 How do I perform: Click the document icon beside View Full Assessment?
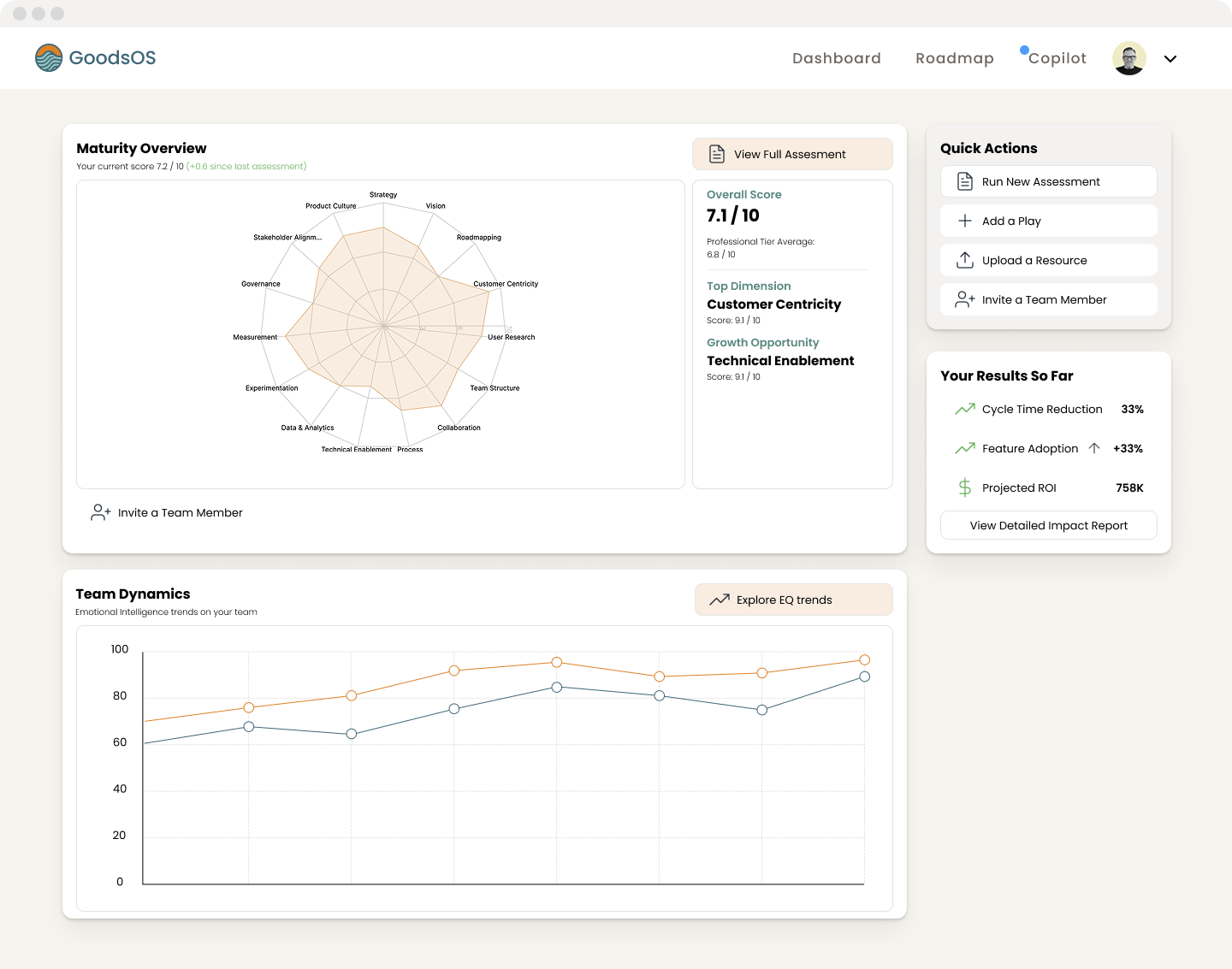(x=717, y=154)
